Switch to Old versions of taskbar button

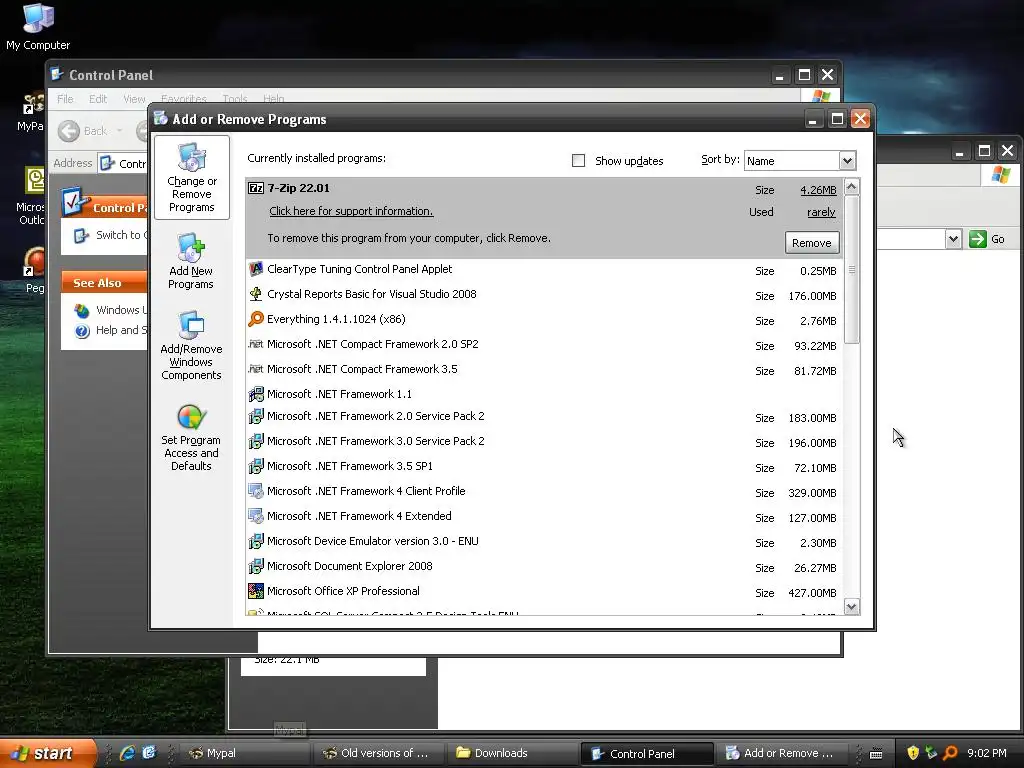coord(378,753)
